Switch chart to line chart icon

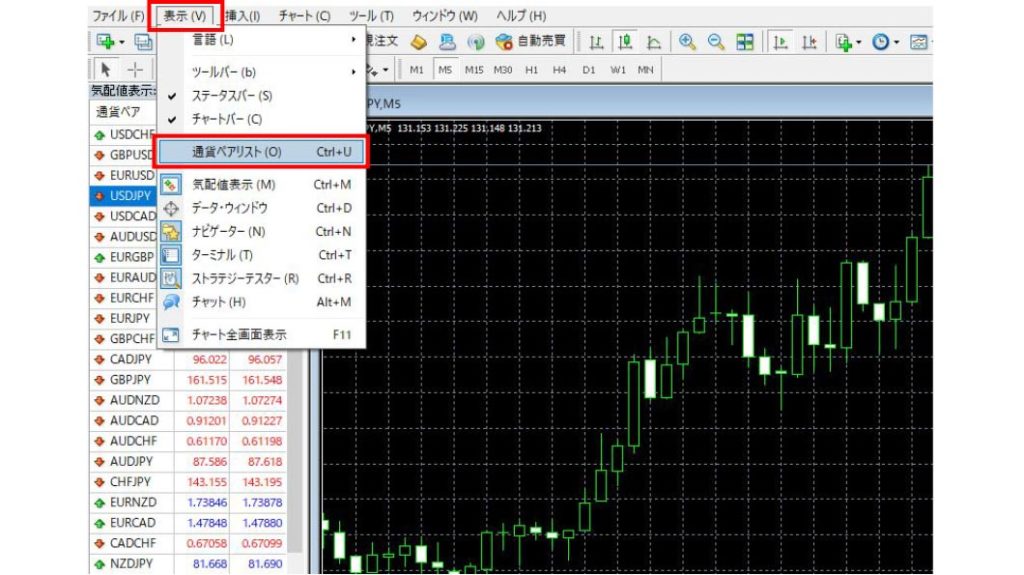tap(654, 42)
